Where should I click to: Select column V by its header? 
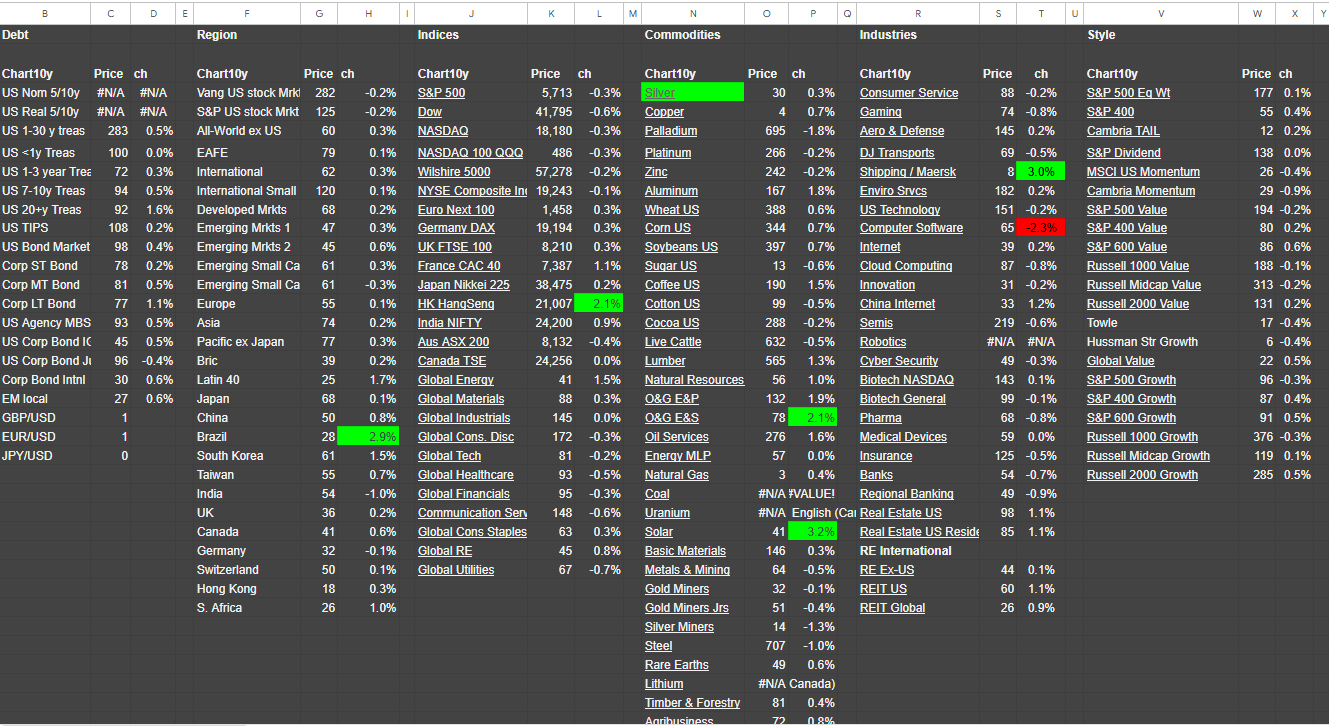pos(1161,13)
